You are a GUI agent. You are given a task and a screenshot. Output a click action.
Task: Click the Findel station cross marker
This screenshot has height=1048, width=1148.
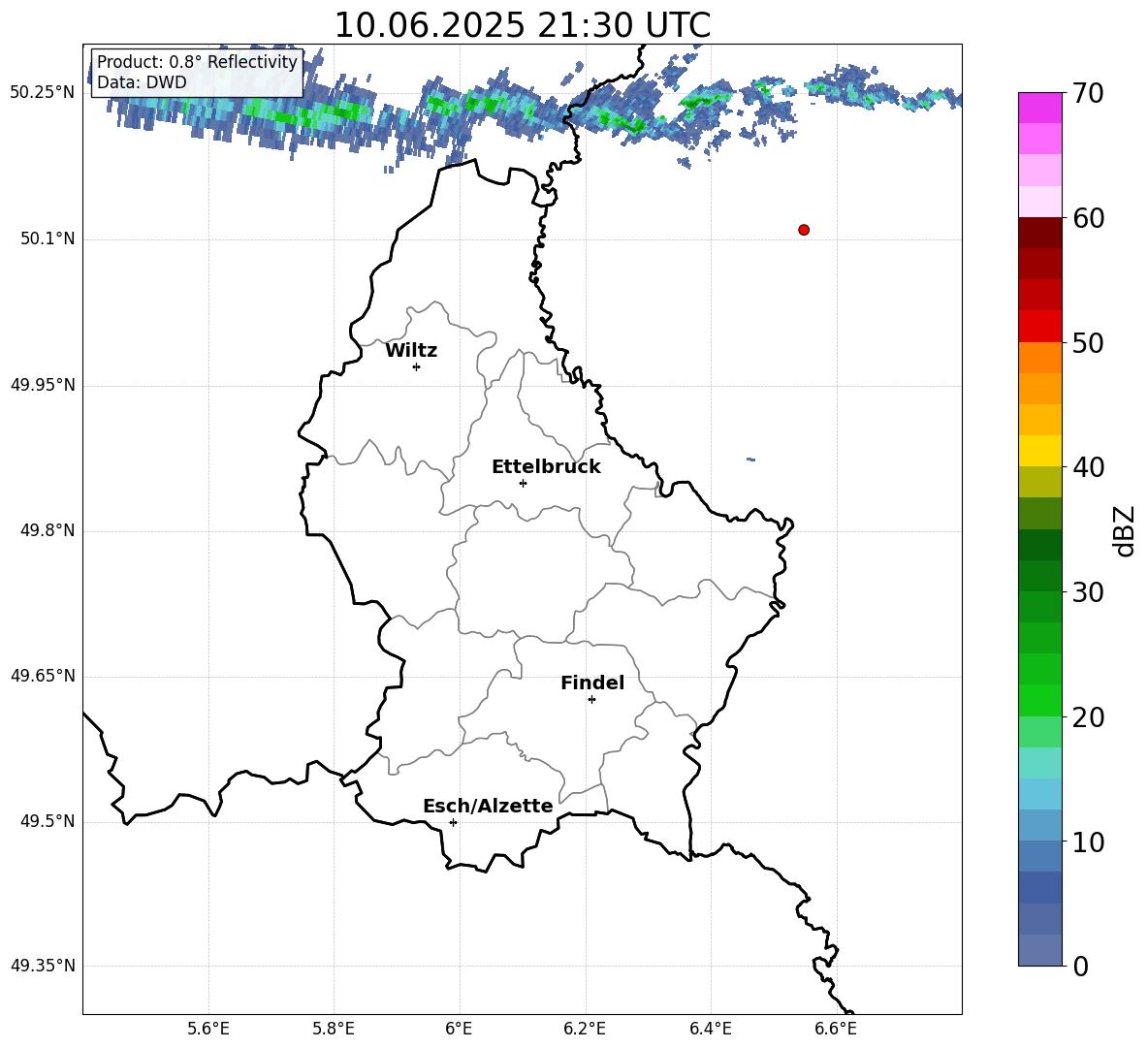coord(591,700)
